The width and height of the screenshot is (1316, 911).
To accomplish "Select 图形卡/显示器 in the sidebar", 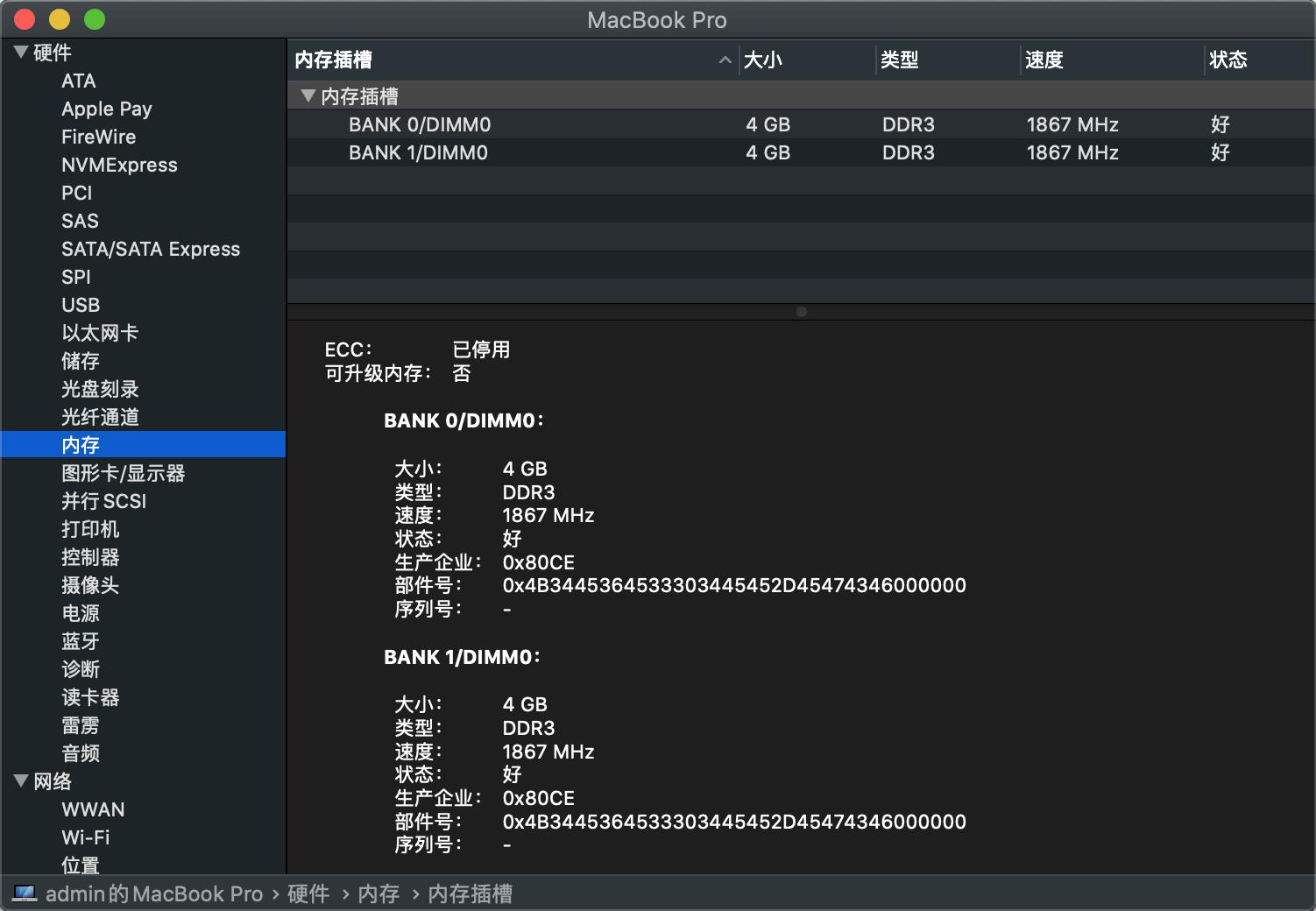I will (121, 472).
